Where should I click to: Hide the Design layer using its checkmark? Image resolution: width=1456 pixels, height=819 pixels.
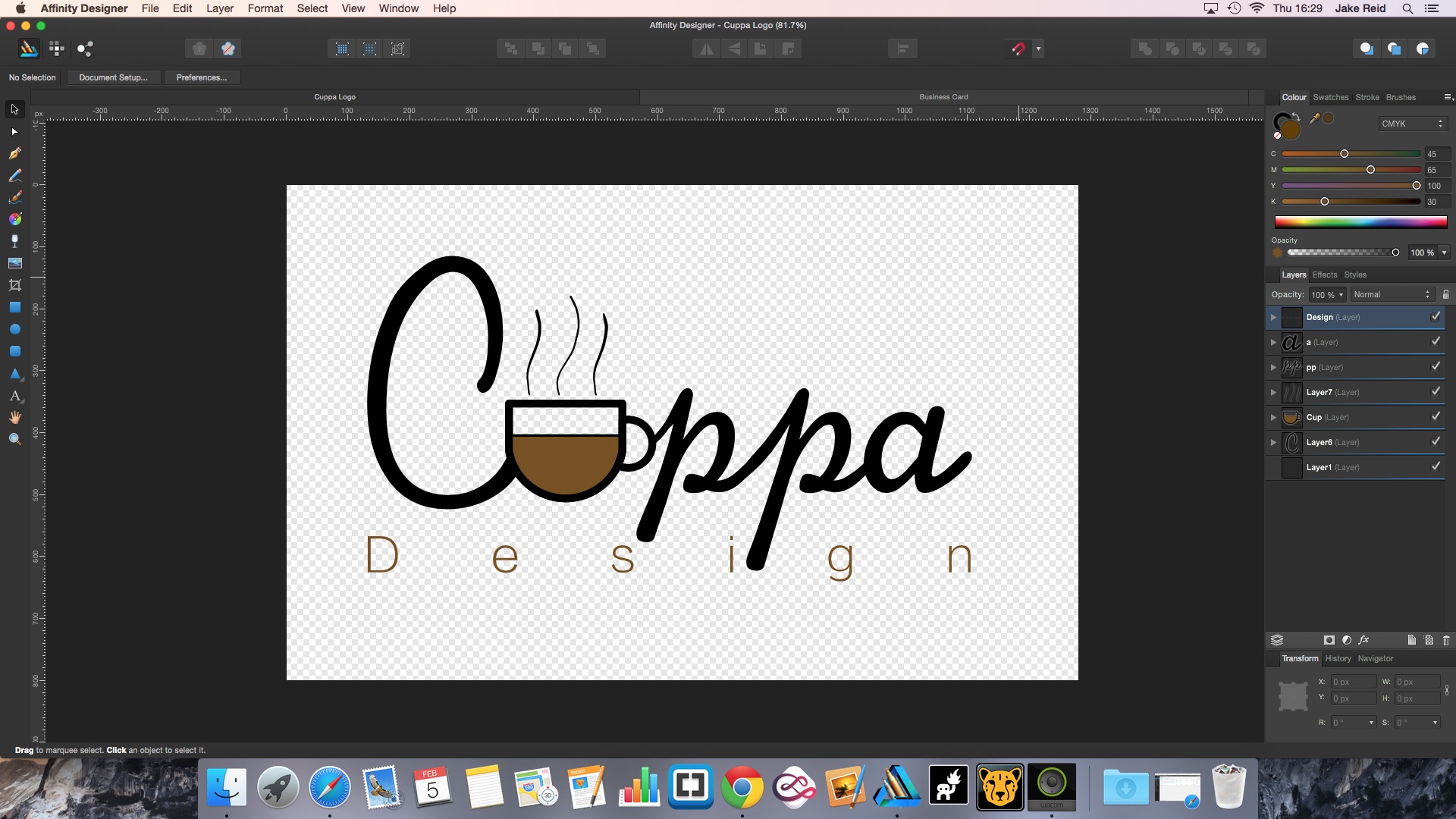click(1435, 317)
